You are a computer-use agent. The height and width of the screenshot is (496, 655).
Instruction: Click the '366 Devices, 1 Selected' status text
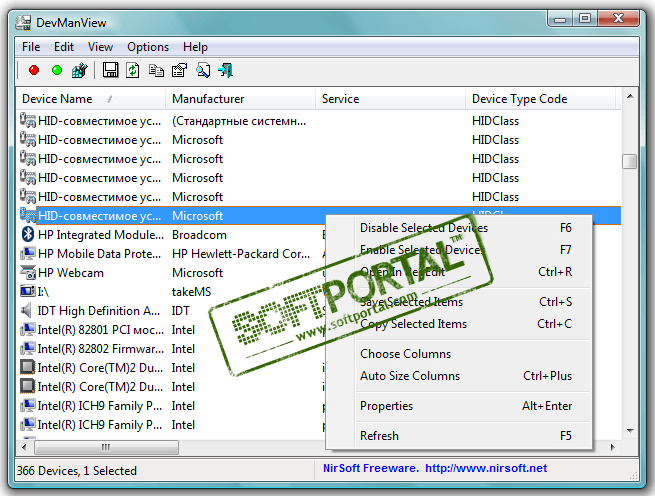pyautogui.click(x=77, y=471)
